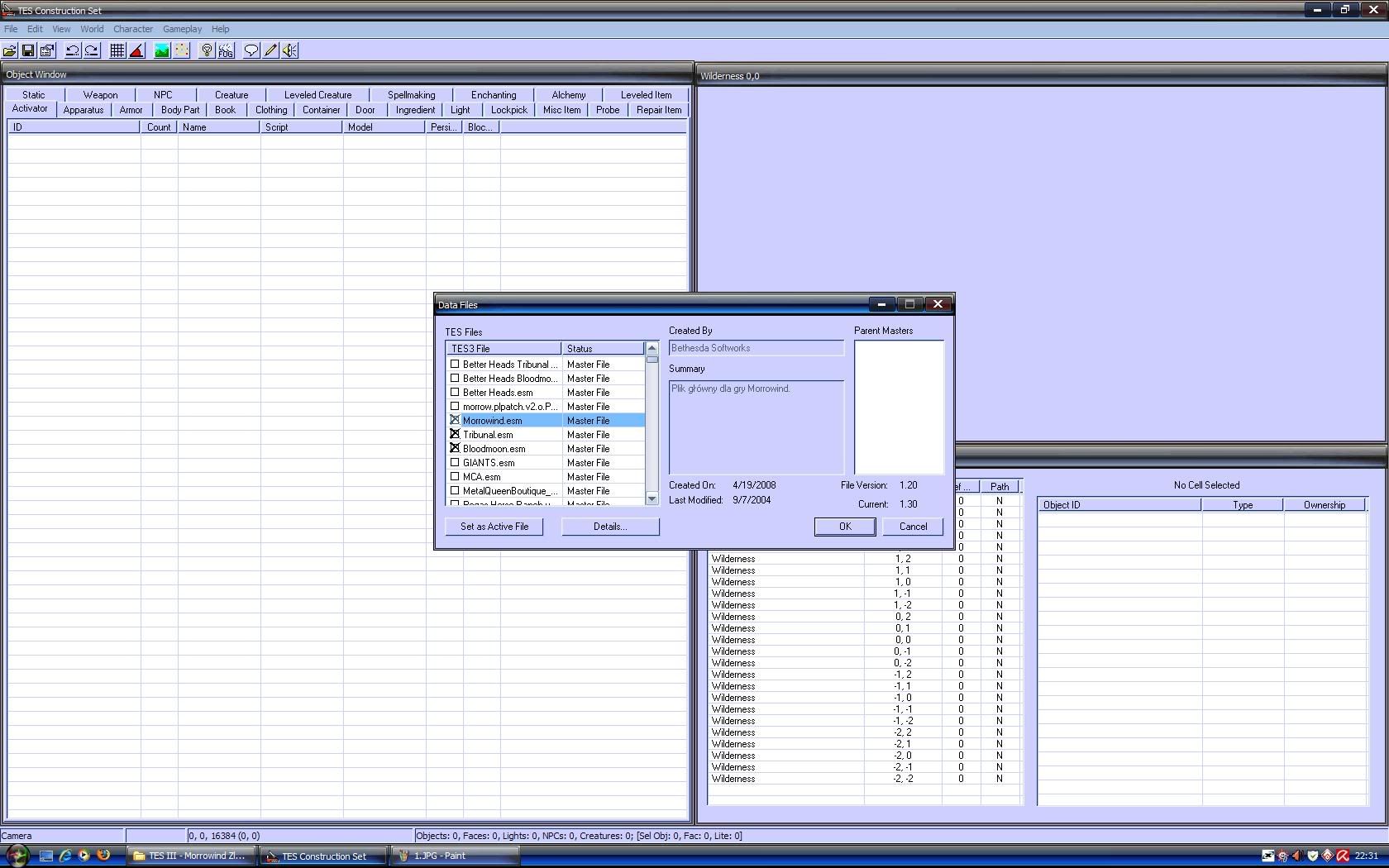1389x868 pixels.
Task: Check the Better Heads Bloodmoon checkbox
Action: point(455,378)
